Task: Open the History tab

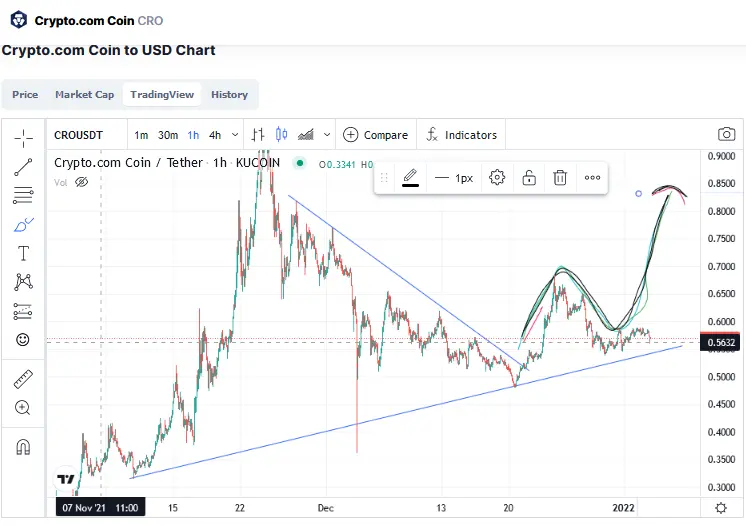Action: point(229,95)
